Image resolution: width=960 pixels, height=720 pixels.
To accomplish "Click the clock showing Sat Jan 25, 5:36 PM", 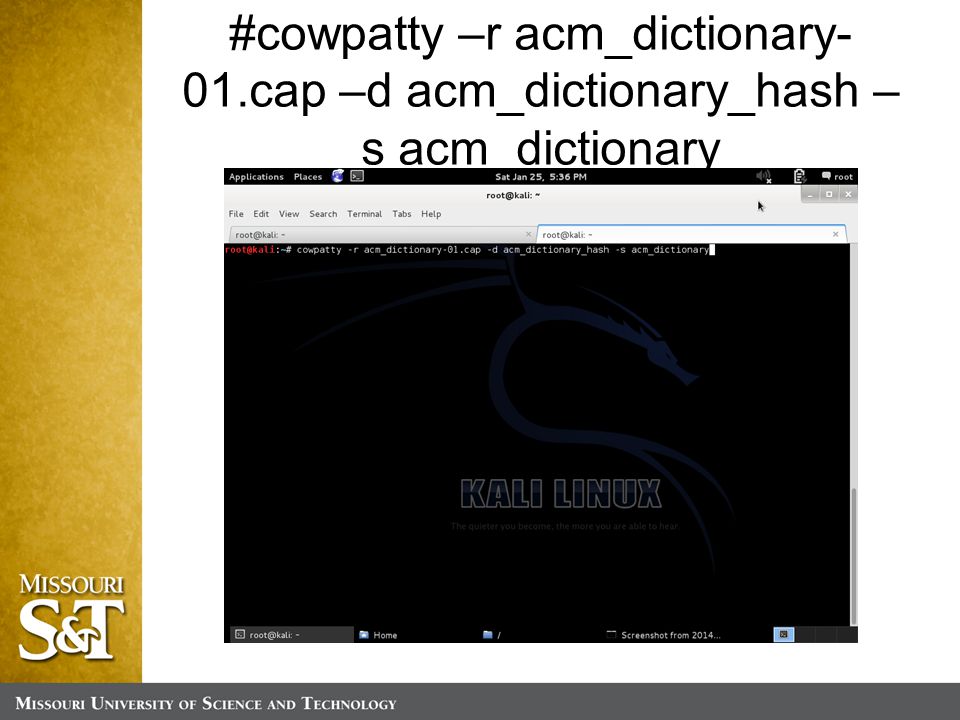I will (541, 177).
